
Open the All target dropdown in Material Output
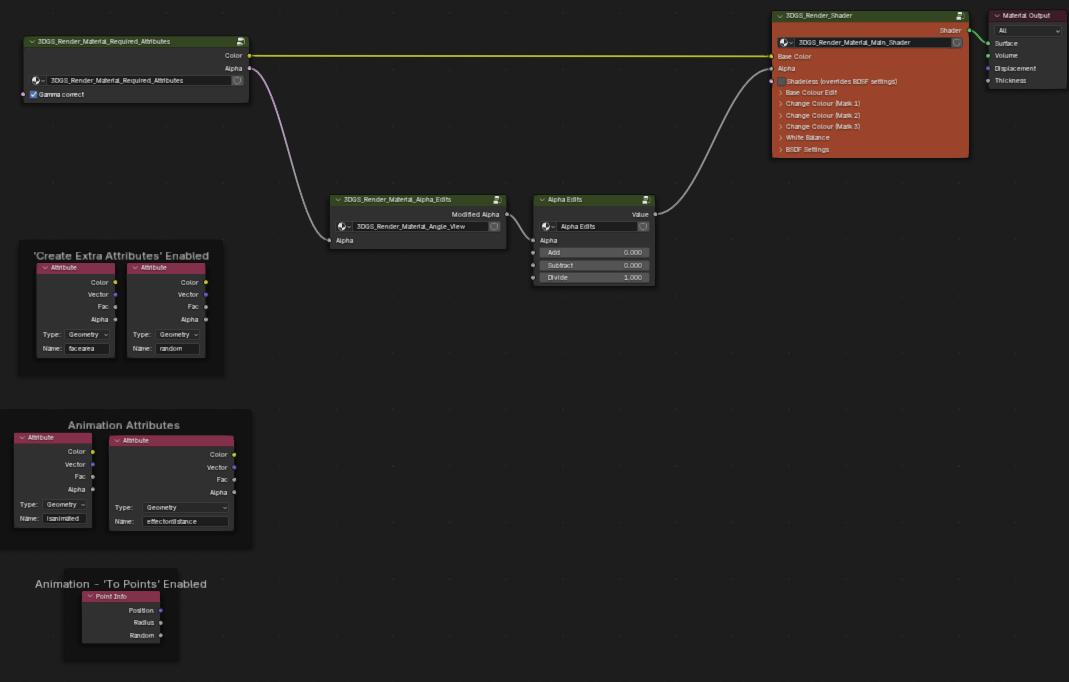coord(1027,31)
